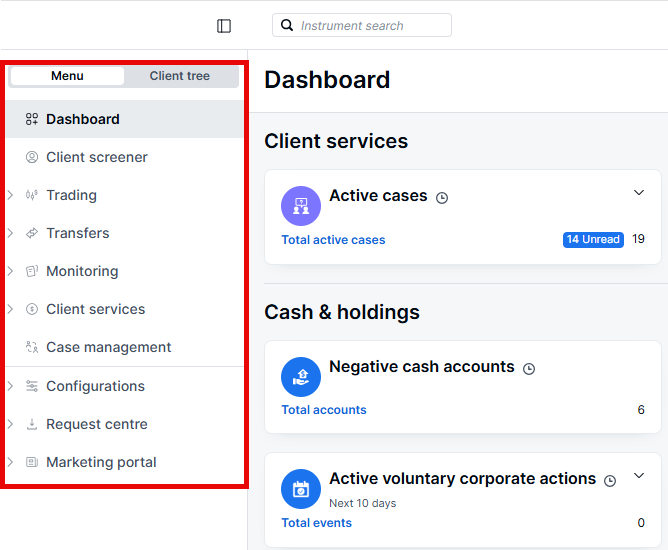Open the Total active cases link

pyautogui.click(x=333, y=240)
